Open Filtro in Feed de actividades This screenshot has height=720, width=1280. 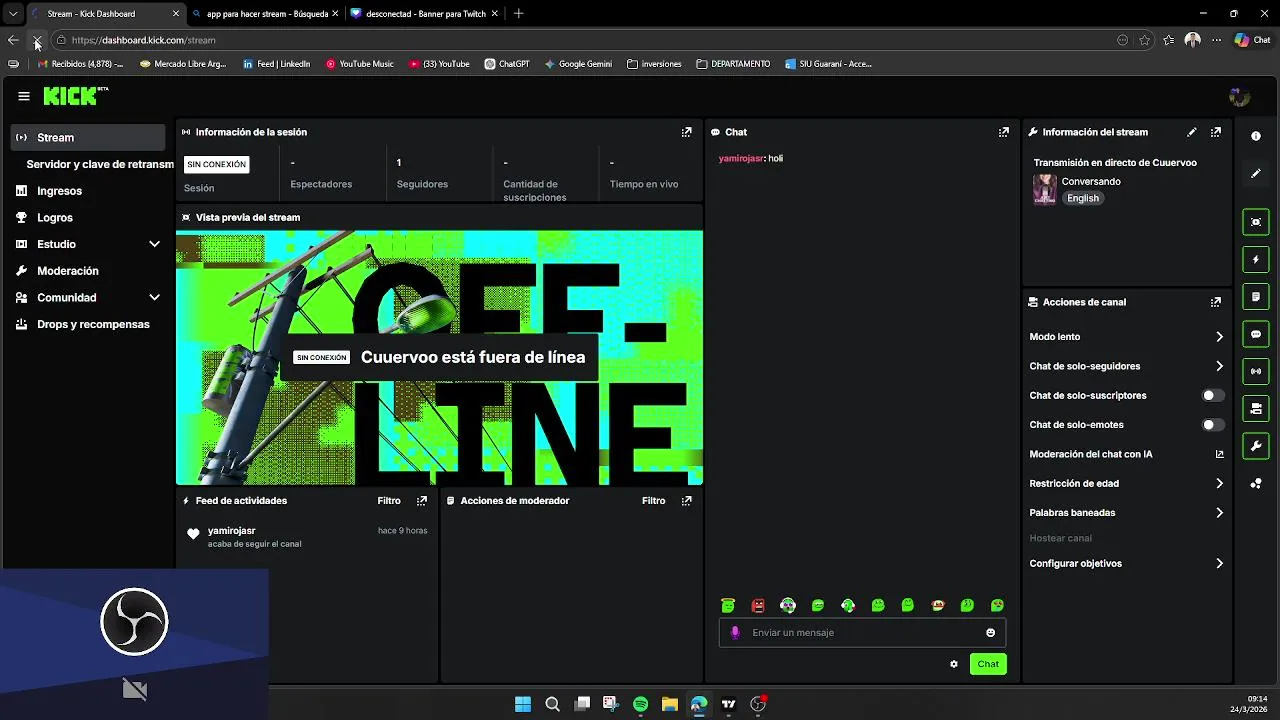click(x=389, y=501)
